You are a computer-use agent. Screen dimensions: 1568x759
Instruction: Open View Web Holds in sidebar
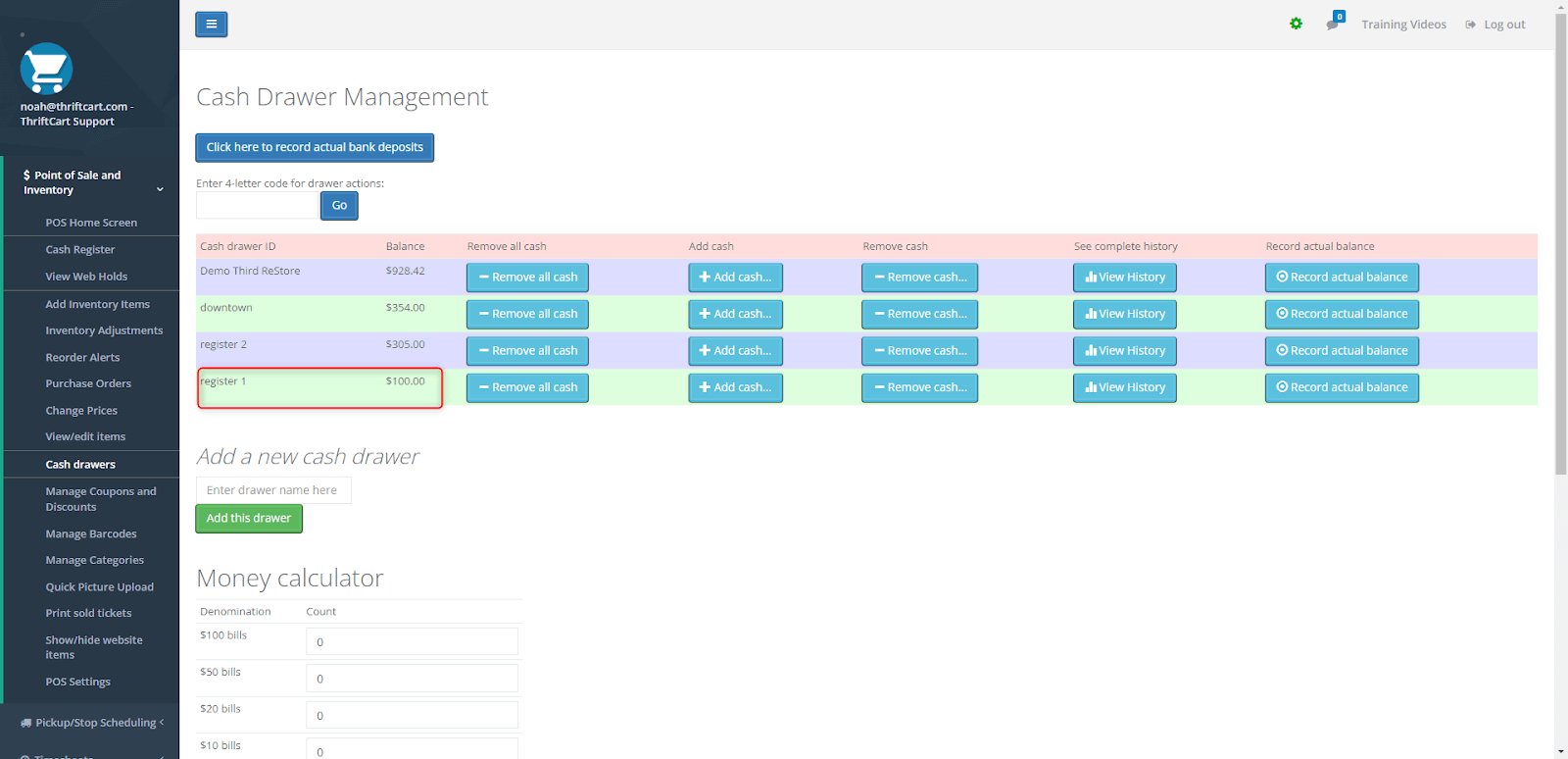(x=86, y=277)
